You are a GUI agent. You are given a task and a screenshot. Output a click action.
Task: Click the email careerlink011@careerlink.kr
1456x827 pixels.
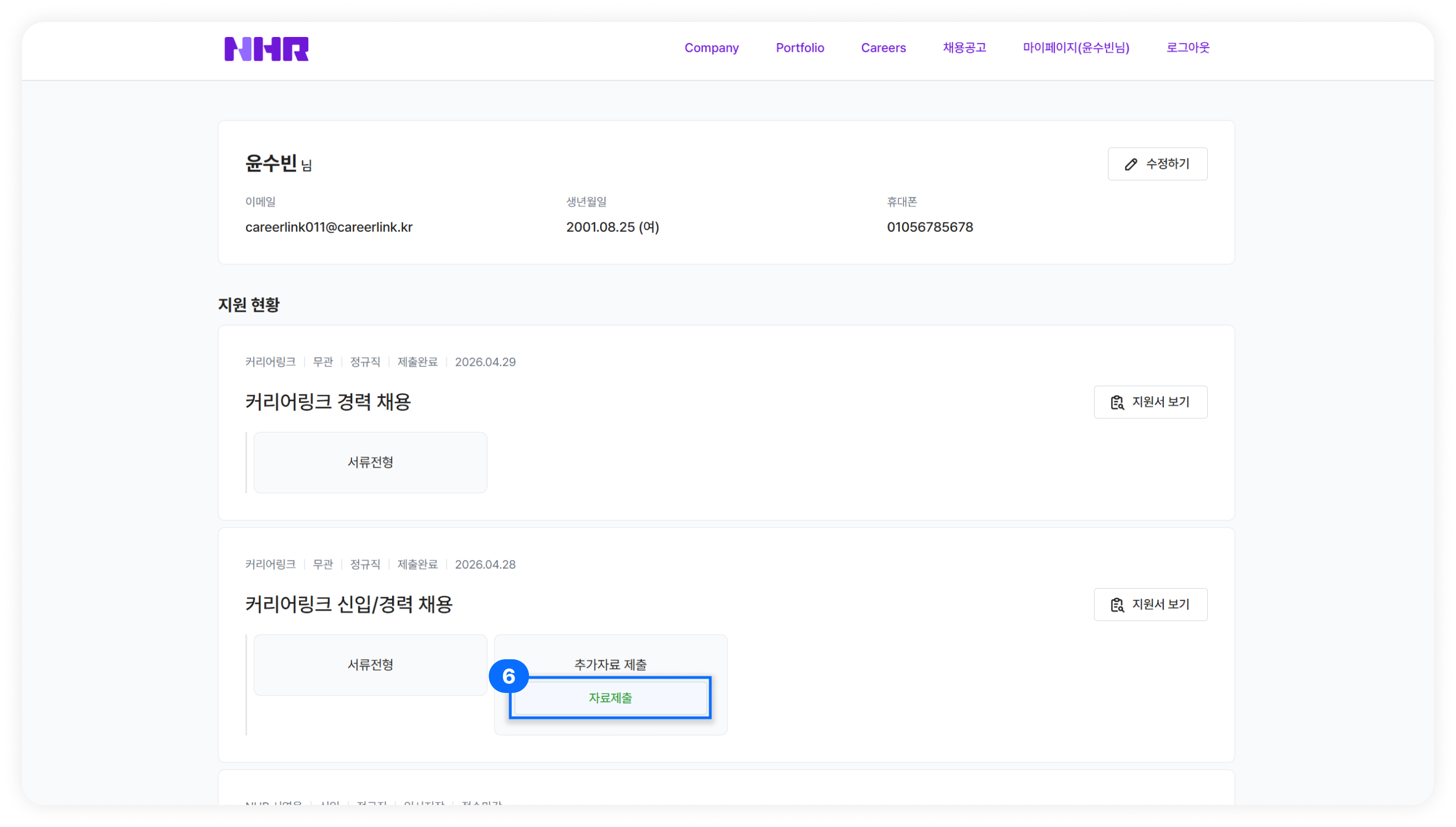point(329,227)
